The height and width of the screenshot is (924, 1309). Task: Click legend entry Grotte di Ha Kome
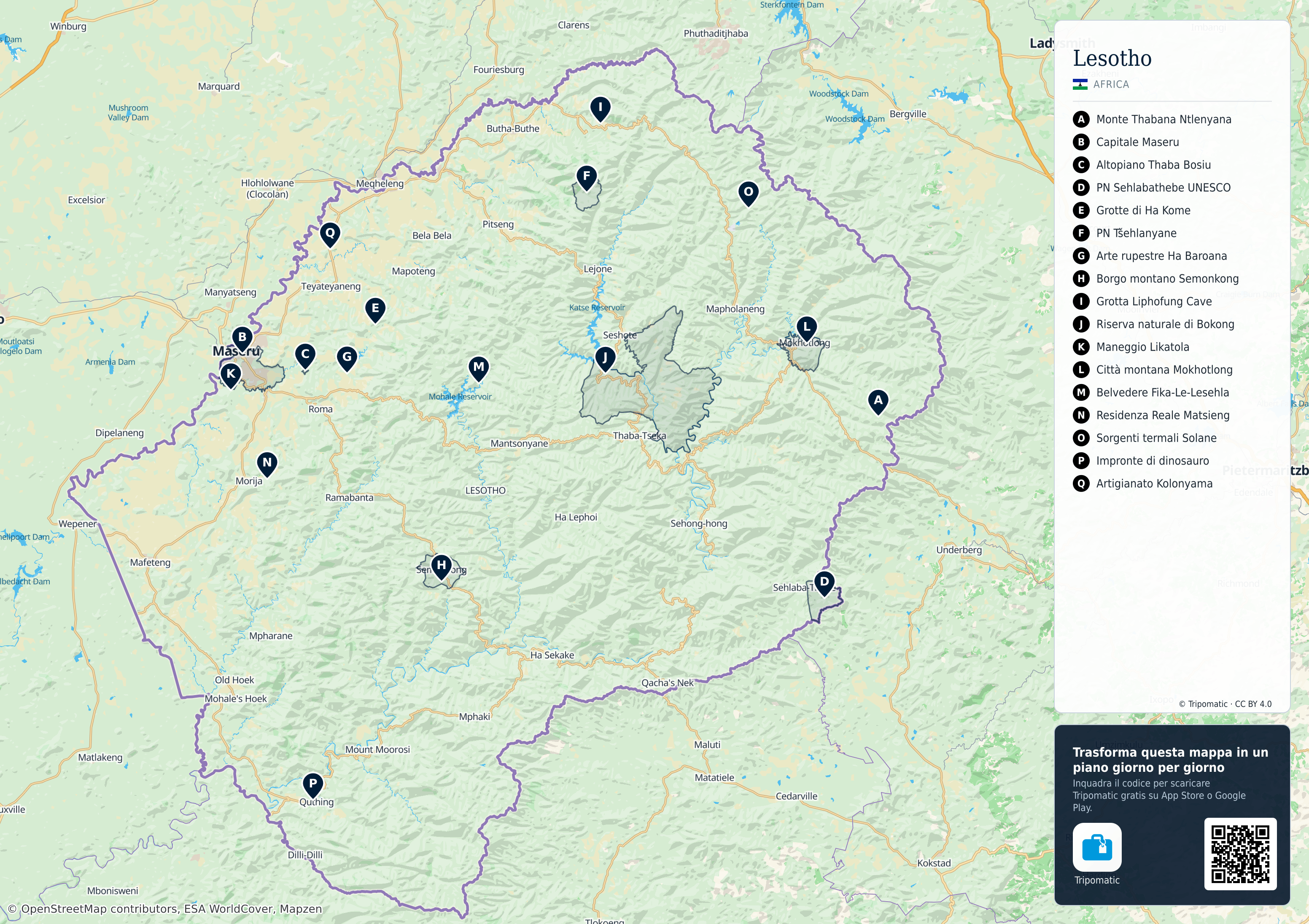tap(1132, 210)
